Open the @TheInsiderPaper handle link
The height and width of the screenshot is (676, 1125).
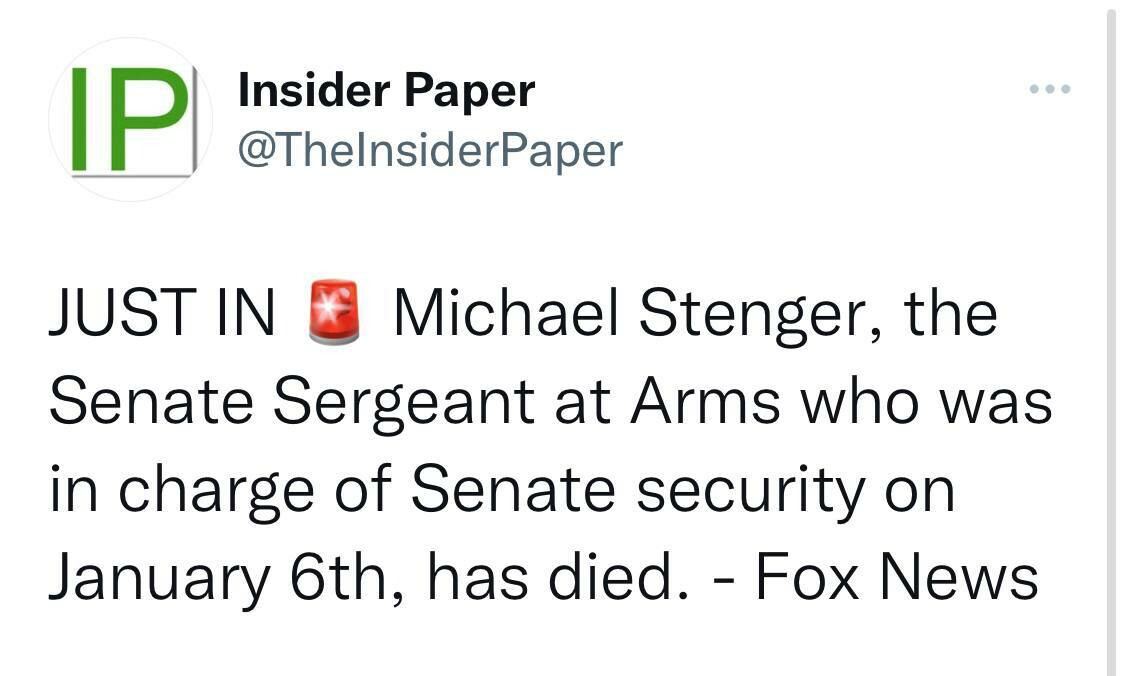point(430,150)
